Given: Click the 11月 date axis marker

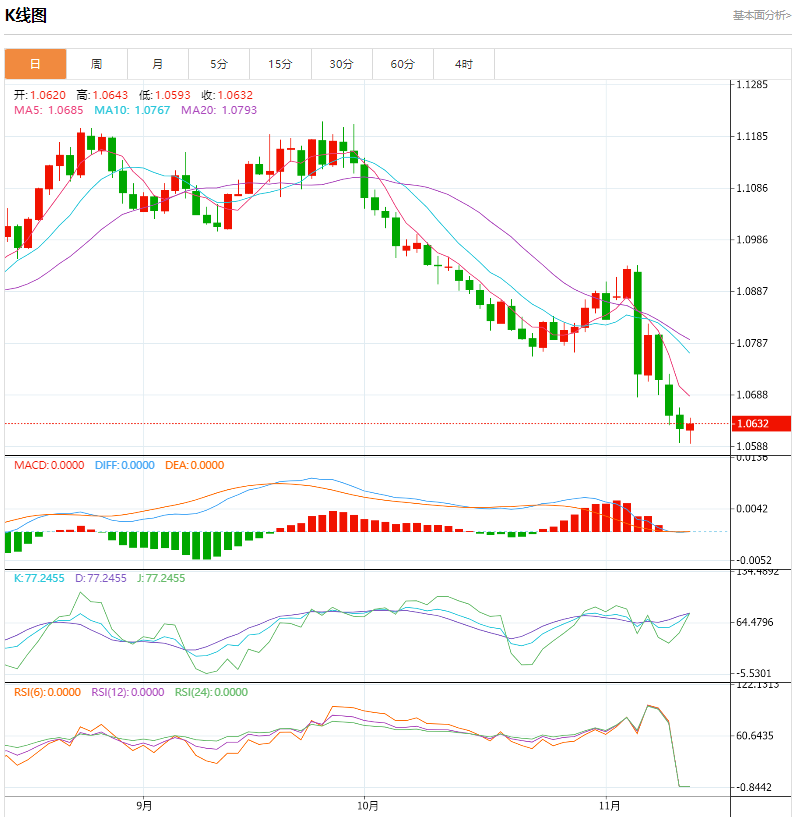Looking at the screenshot, I should tap(609, 806).
